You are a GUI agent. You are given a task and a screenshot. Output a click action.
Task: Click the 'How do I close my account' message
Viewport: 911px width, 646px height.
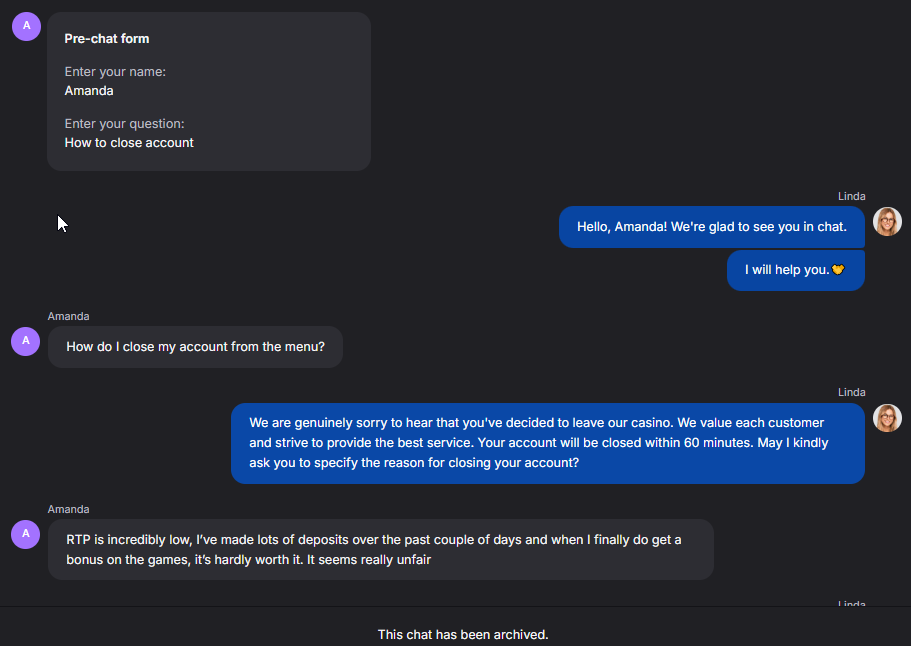[x=195, y=347]
